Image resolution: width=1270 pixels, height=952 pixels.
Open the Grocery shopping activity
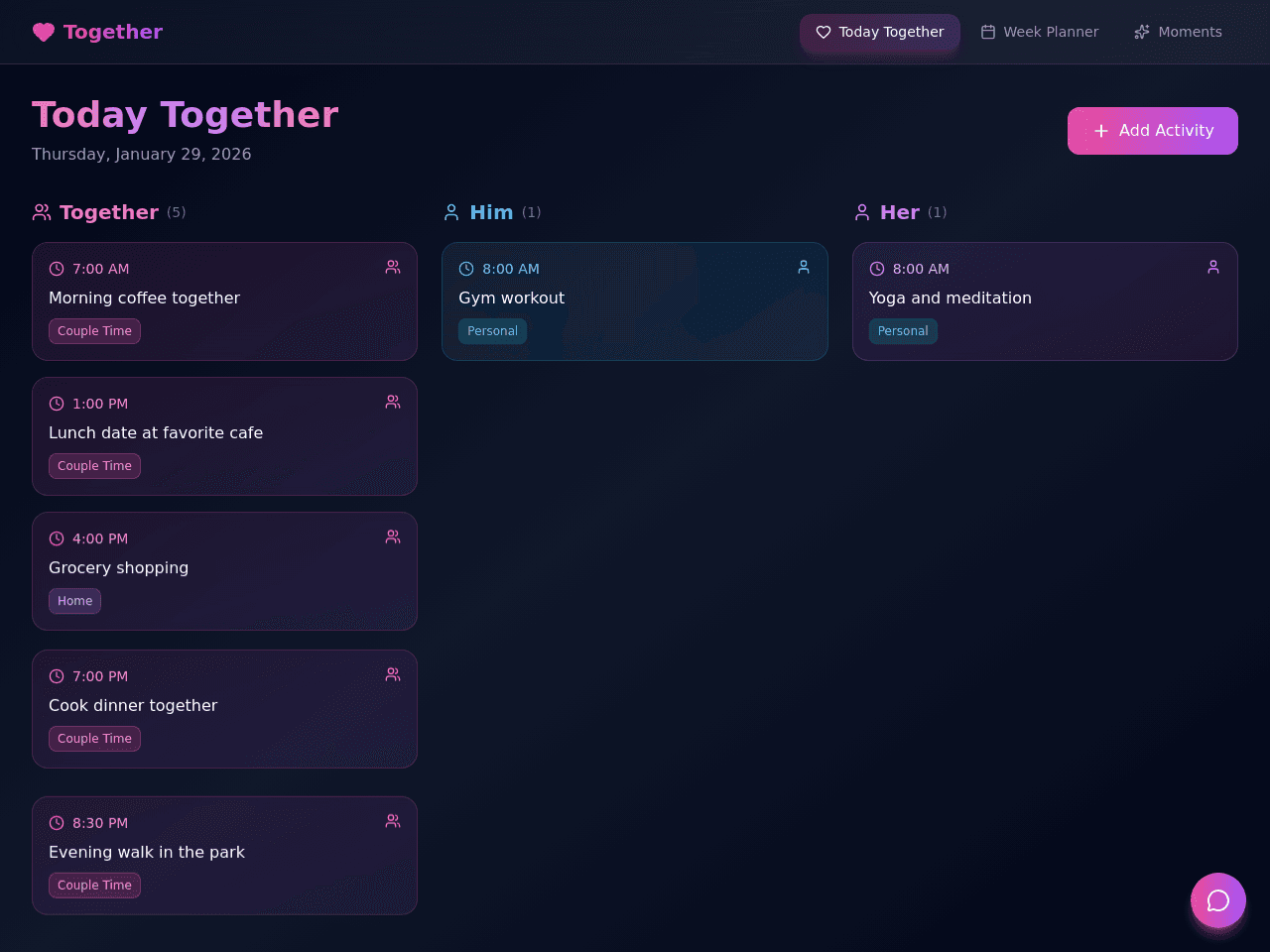point(224,571)
